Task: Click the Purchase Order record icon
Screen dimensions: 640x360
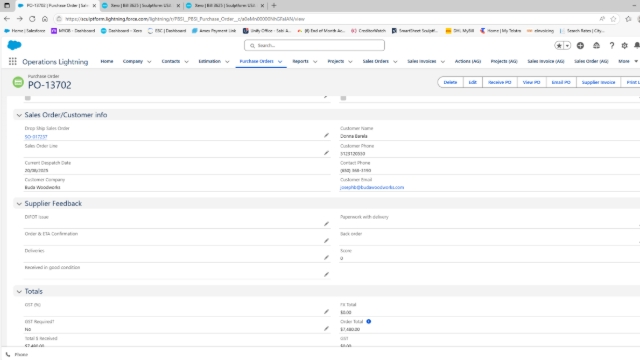Action: (x=18, y=82)
